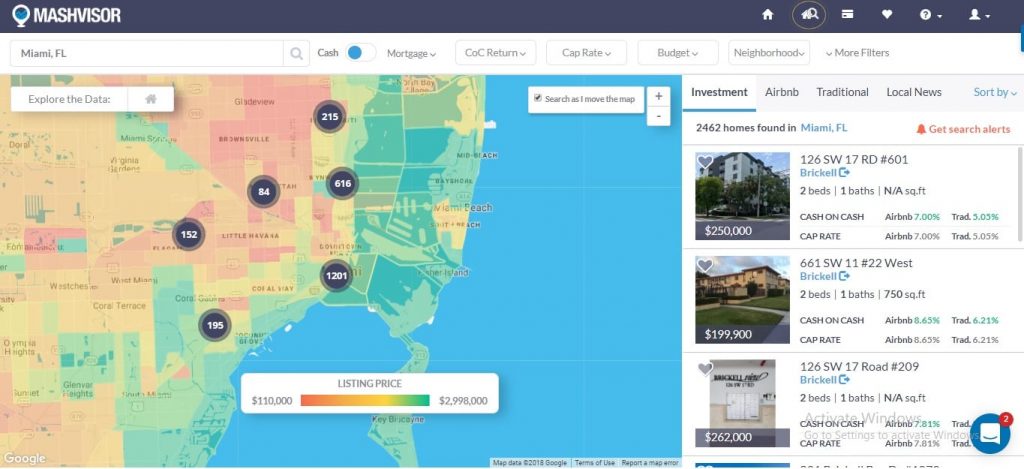The image size is (1024, 469).
Task: Favorite the 661 SW 11 #22 West listing
Action: click(x=705, y=266)
